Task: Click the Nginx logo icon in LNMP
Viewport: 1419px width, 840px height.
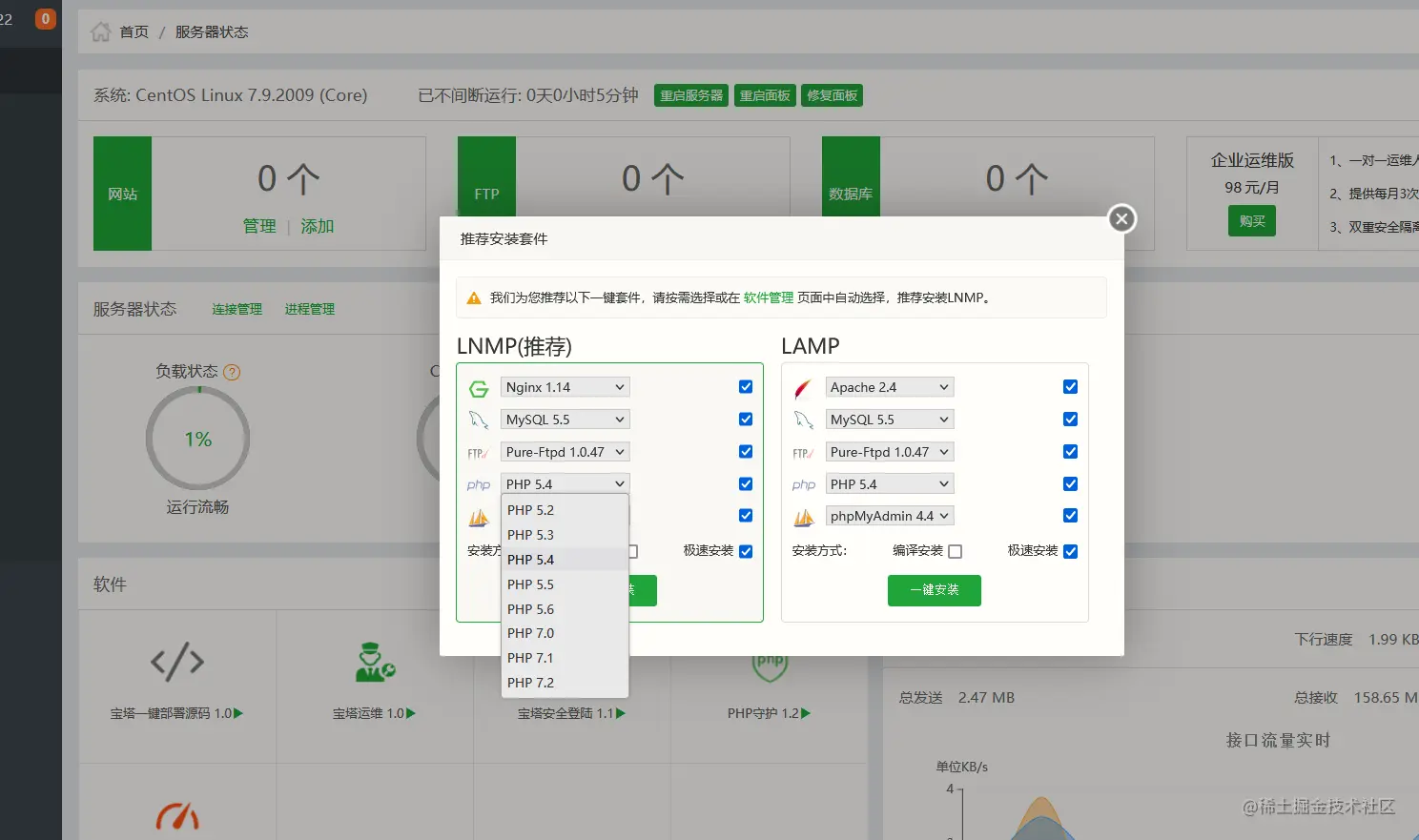Action: [479, 388]
